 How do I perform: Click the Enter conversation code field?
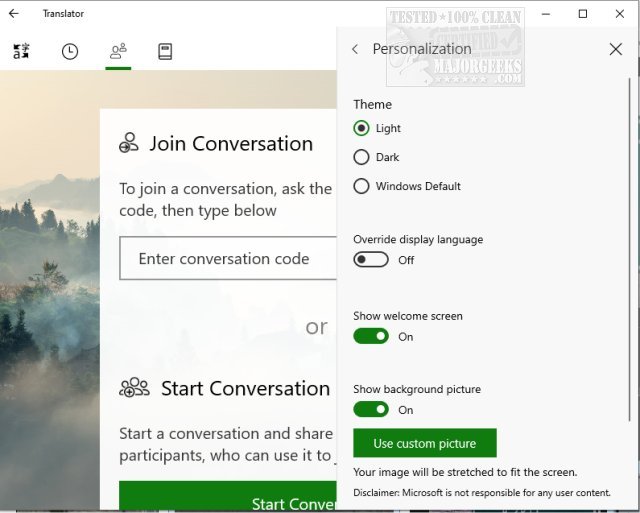click(228, 258)
